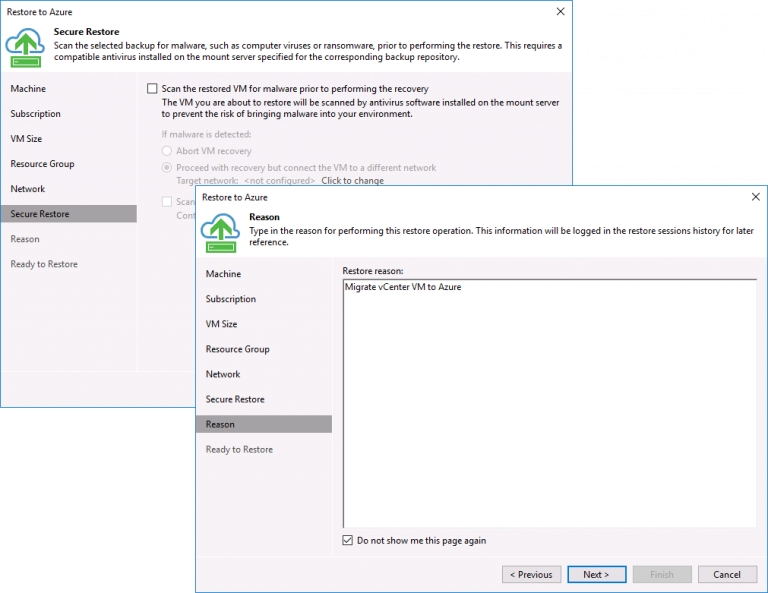The image size is (768, 593).
Task: Go to the Previous wizard step
Action: click(531, 574)
